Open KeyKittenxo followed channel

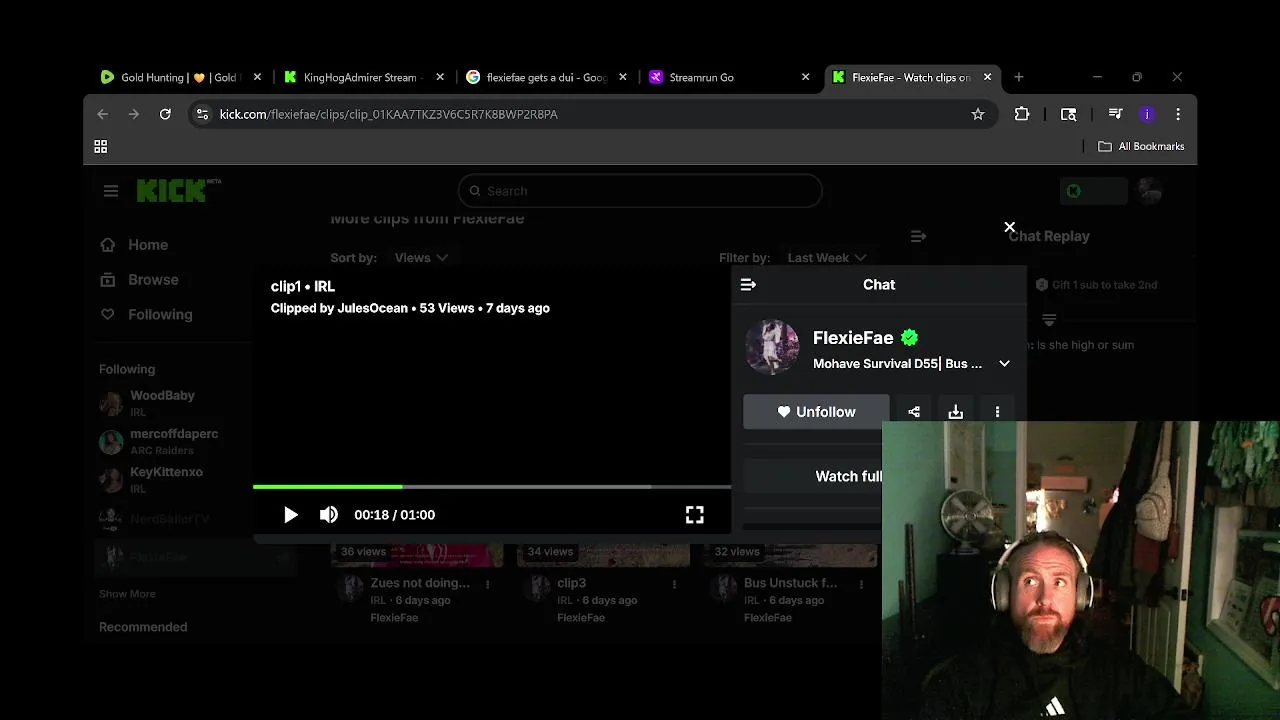[x=151, y=479]
